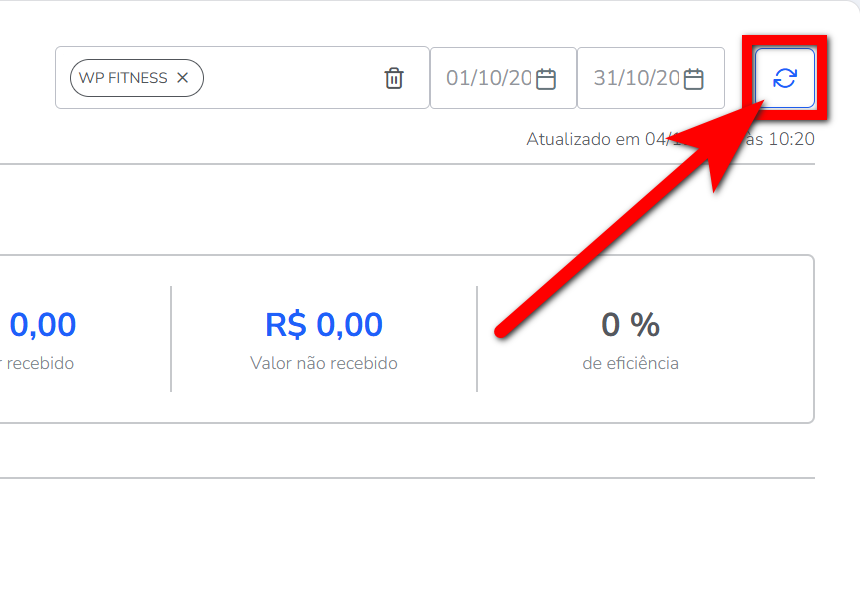This screenshot has width=860, height=598.
Task: Click the red arrow annotation shaft
Action: point(603,245)
